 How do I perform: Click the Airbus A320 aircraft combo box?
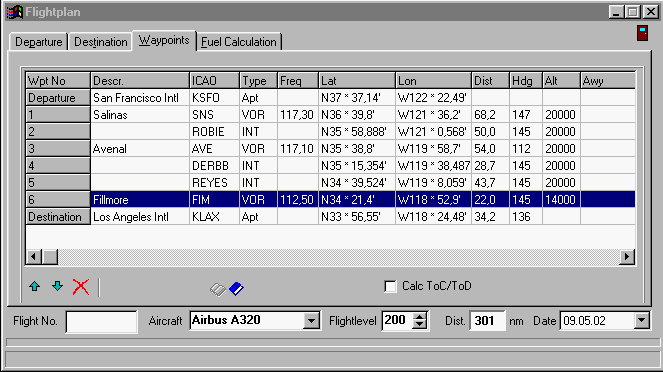point(255,321)
